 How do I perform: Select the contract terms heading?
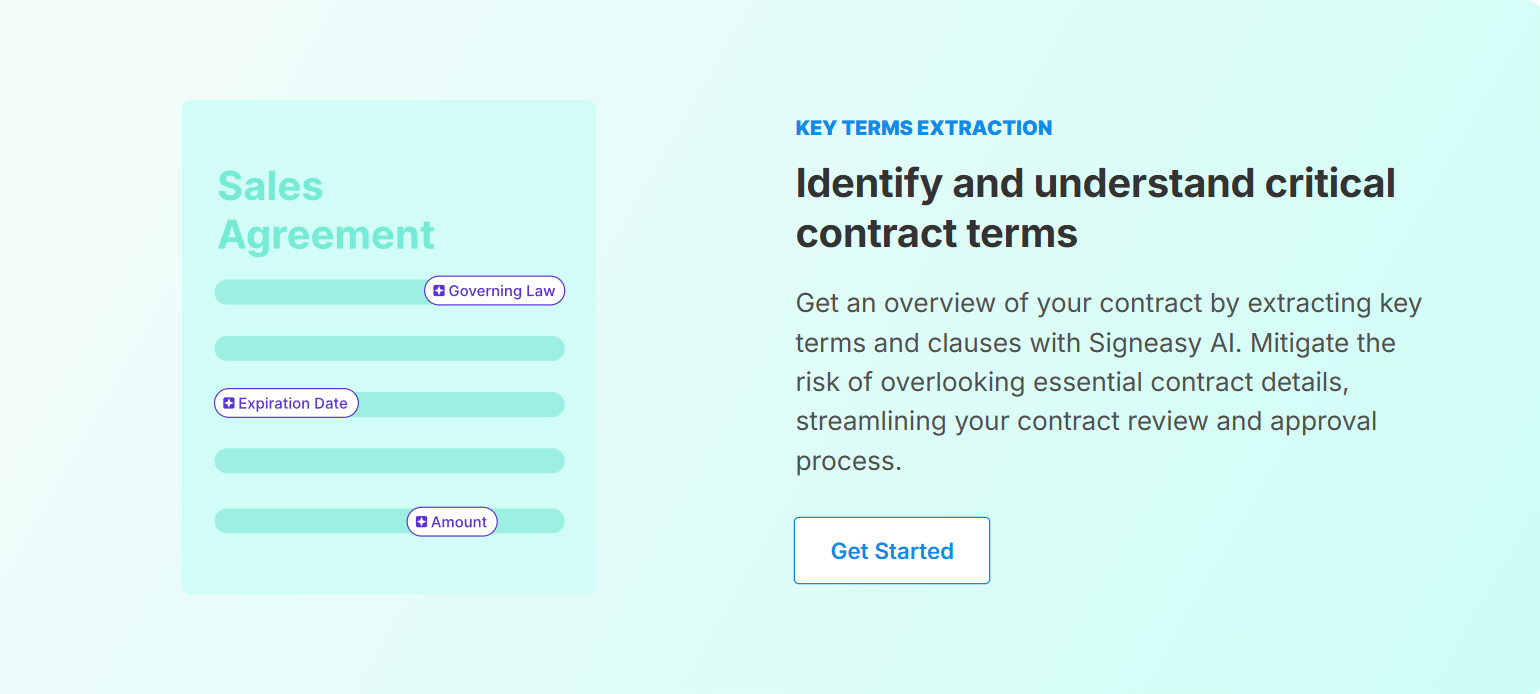tap(1095, 208)
